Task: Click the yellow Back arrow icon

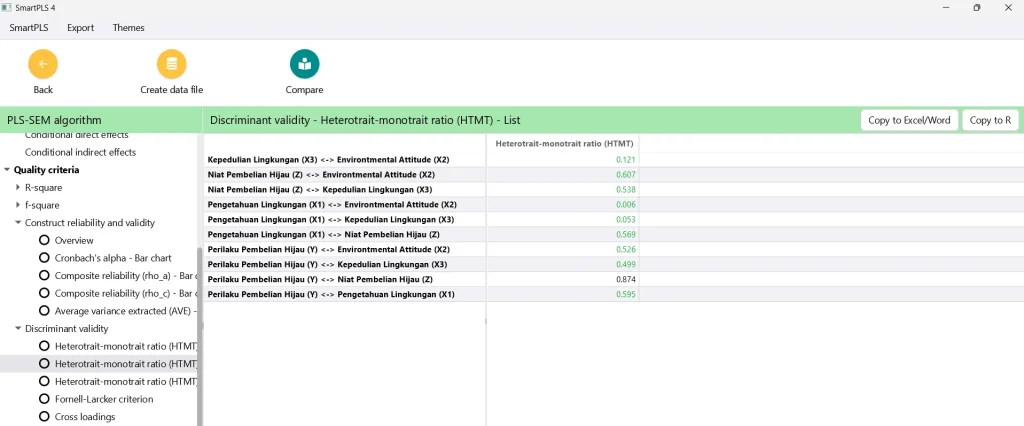Action: point(42,64)
